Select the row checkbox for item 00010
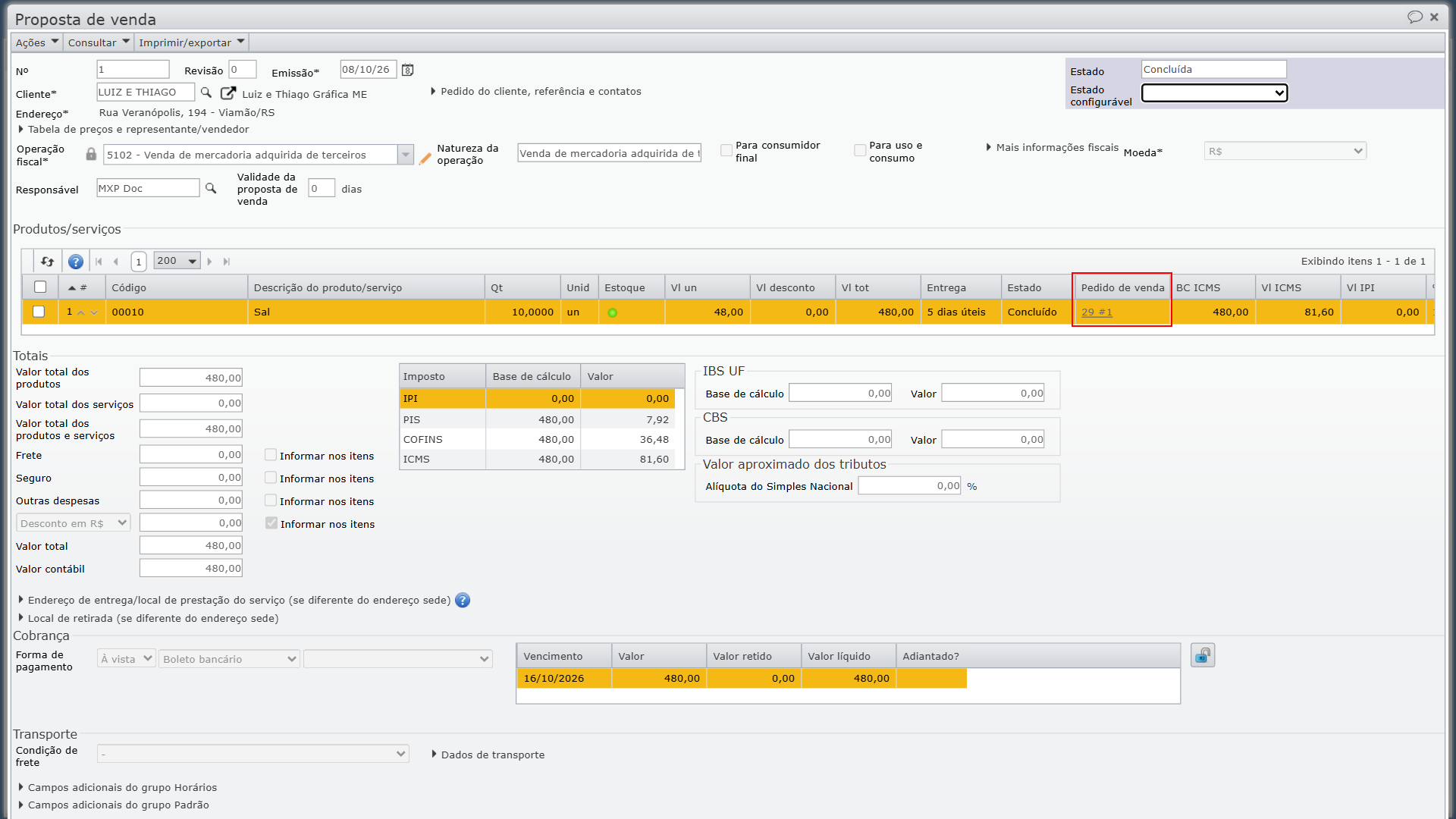1456x819 pixels. click(39, 312)
